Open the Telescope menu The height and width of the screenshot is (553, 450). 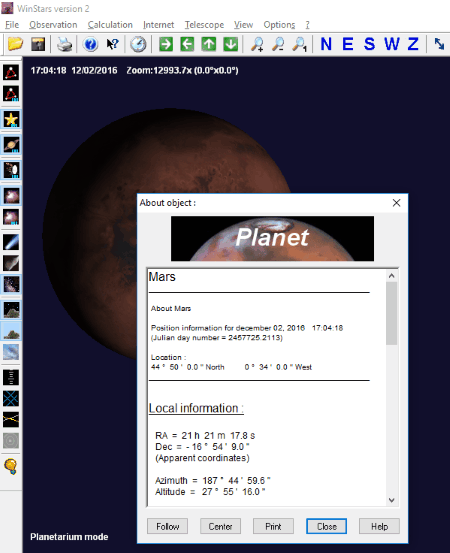[x=204, y=25]
